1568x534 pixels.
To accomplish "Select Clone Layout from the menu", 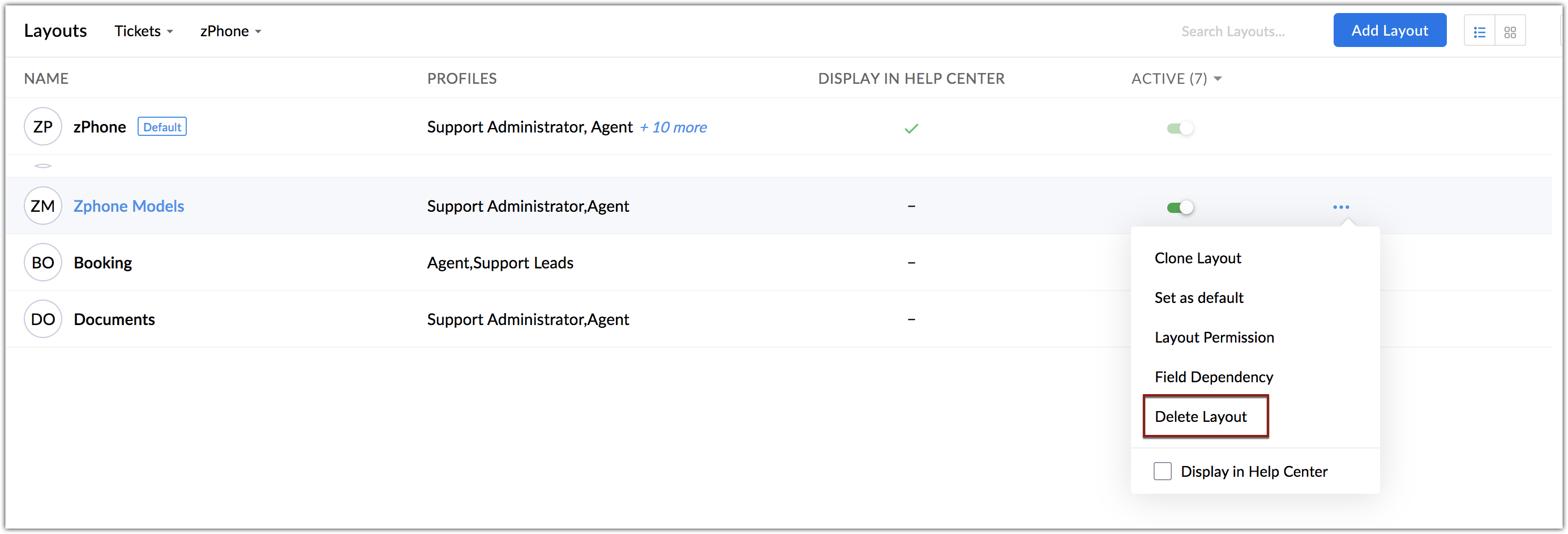I will pos(1197,258).
